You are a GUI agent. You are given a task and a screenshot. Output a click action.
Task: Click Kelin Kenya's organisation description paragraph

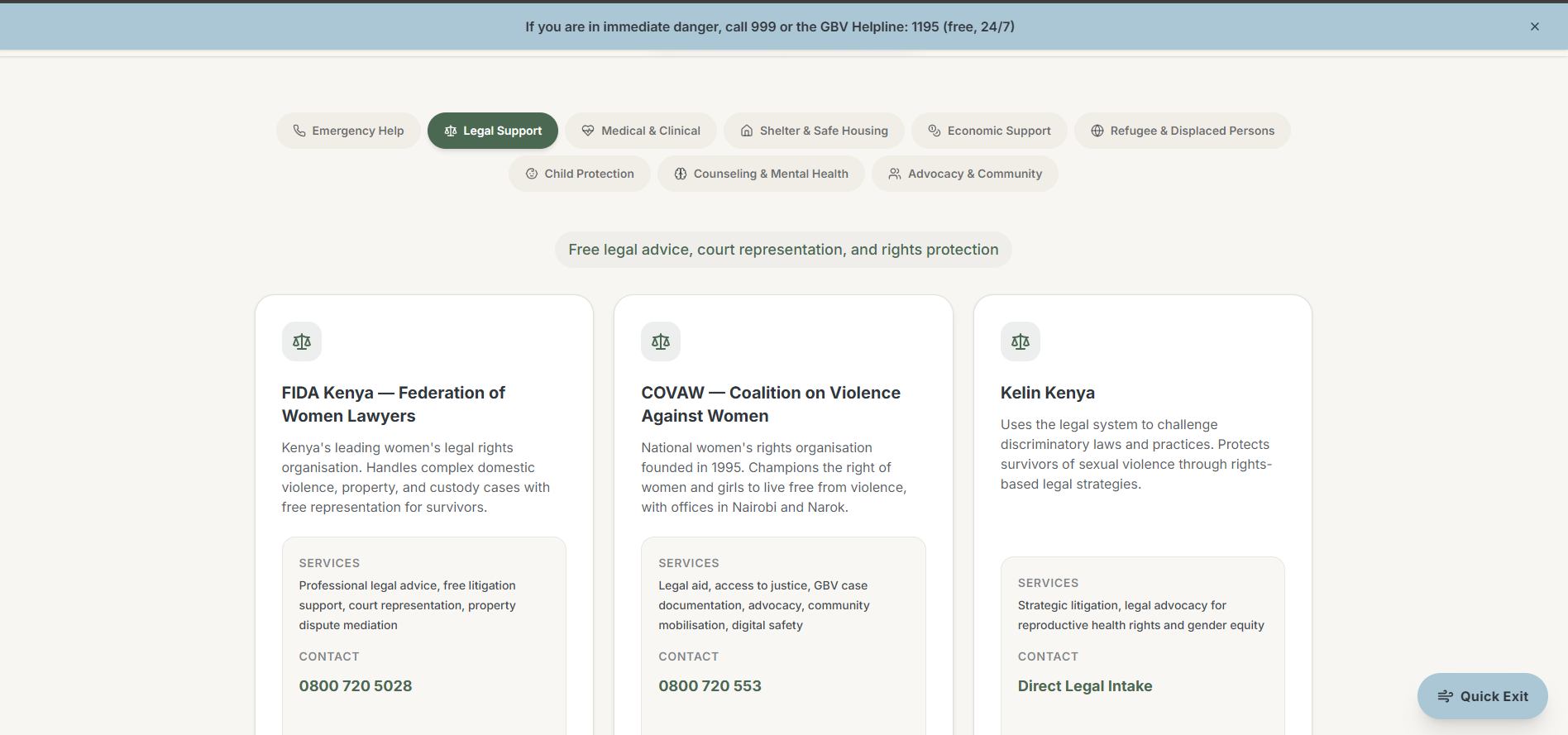tap(1136, 454)
